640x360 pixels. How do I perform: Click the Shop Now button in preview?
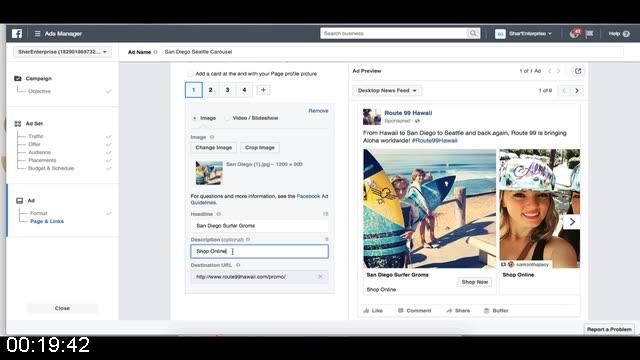click(x=475, y=282)
